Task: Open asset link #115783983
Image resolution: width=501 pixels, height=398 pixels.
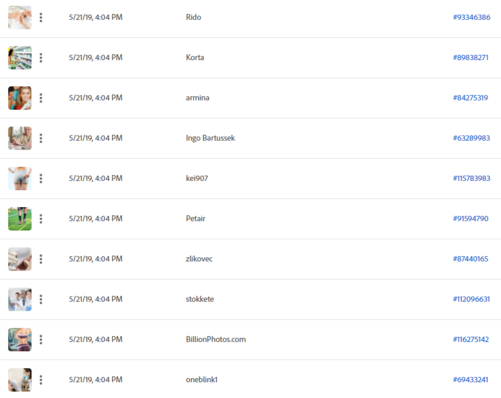Action: [x=472, y=178]
